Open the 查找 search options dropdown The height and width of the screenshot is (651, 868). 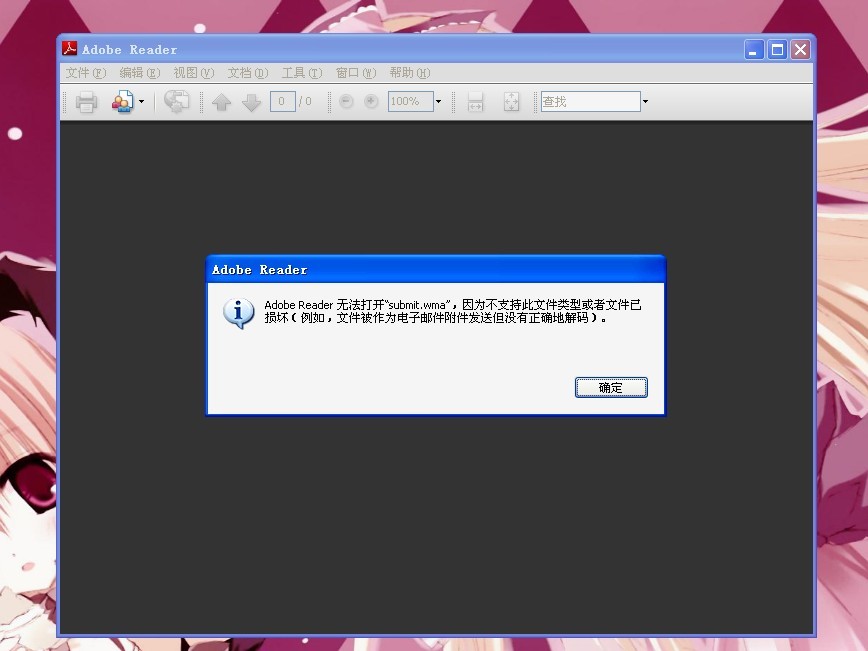[645, 101]
